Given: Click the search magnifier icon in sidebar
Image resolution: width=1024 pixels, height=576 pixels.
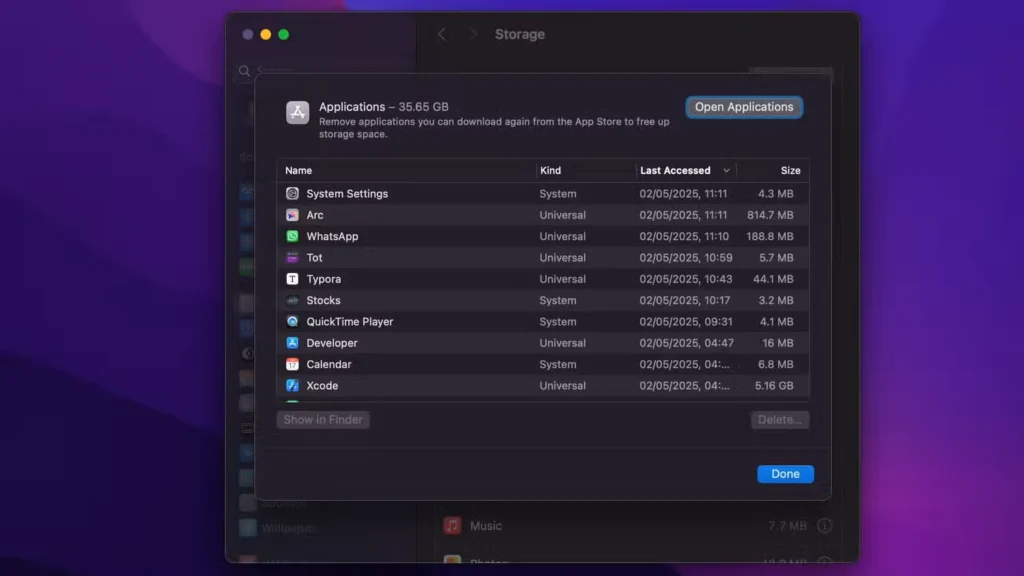Looking at the screenshot, I should (x=244, y=71).
